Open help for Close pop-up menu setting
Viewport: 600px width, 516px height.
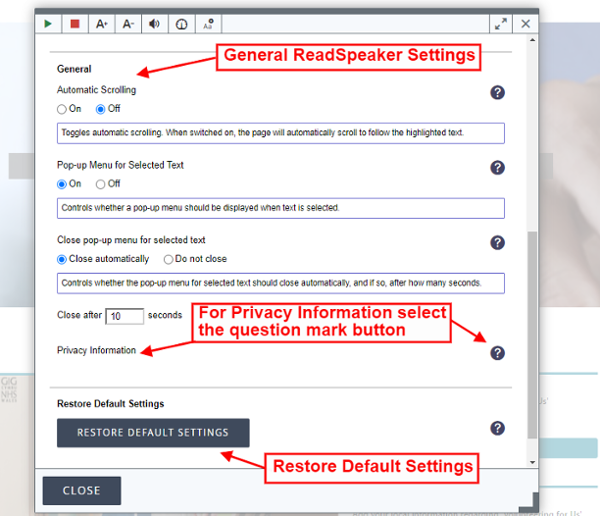point(497,242)
